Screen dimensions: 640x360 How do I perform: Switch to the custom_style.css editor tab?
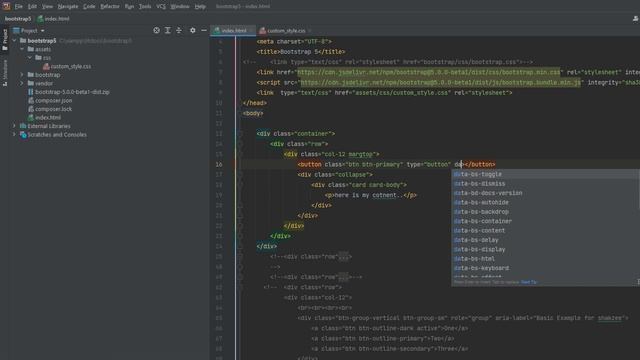[286, 31]
